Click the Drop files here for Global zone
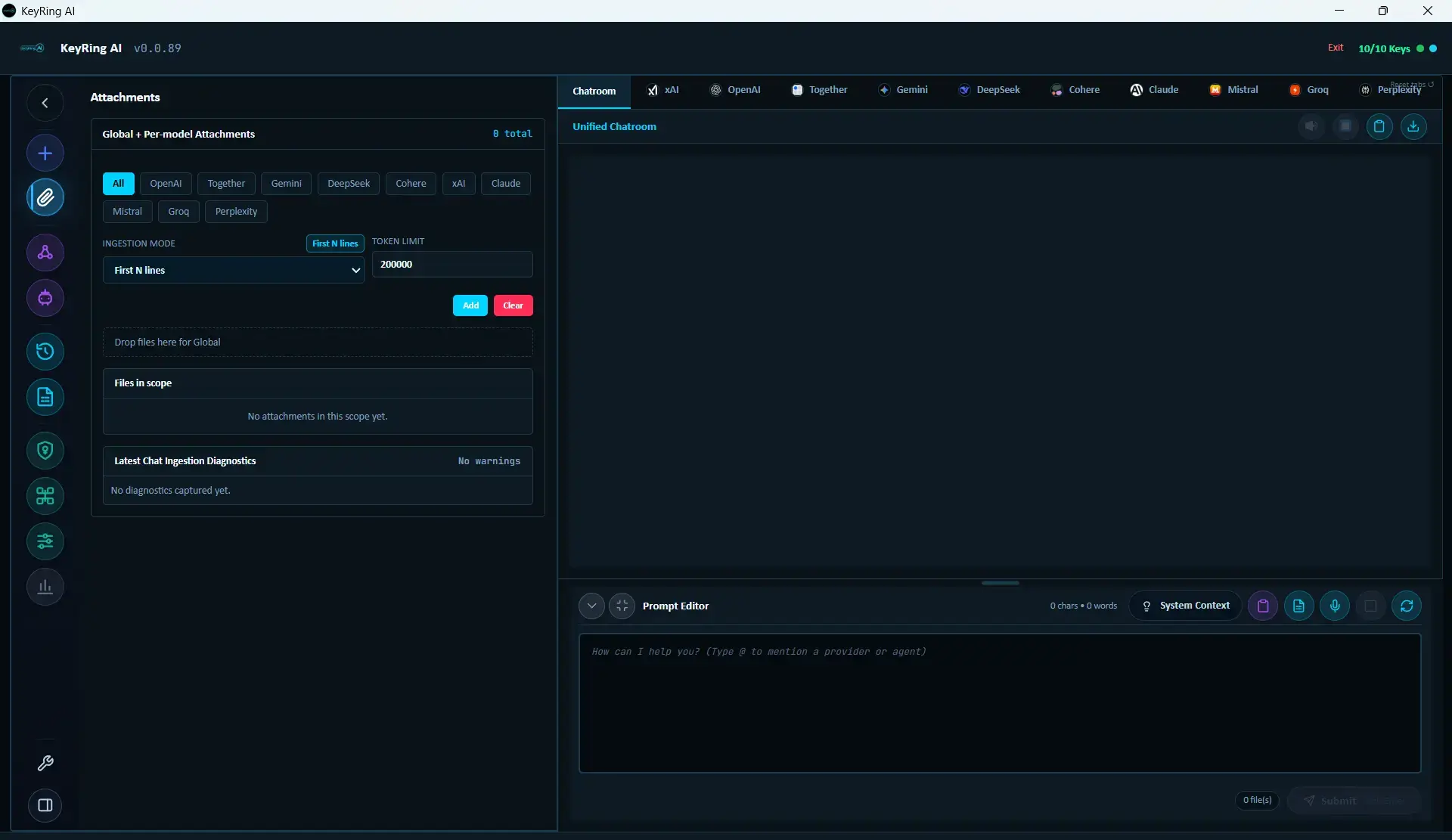The width and height of the screenshot is (1452, 840). tap(318, 343)
